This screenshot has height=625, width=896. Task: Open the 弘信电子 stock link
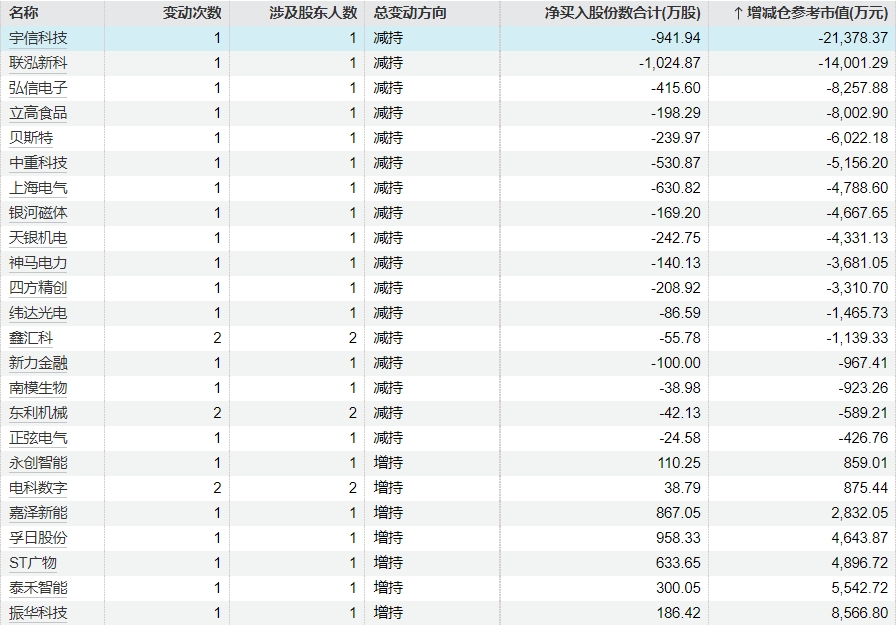[38, 88]
